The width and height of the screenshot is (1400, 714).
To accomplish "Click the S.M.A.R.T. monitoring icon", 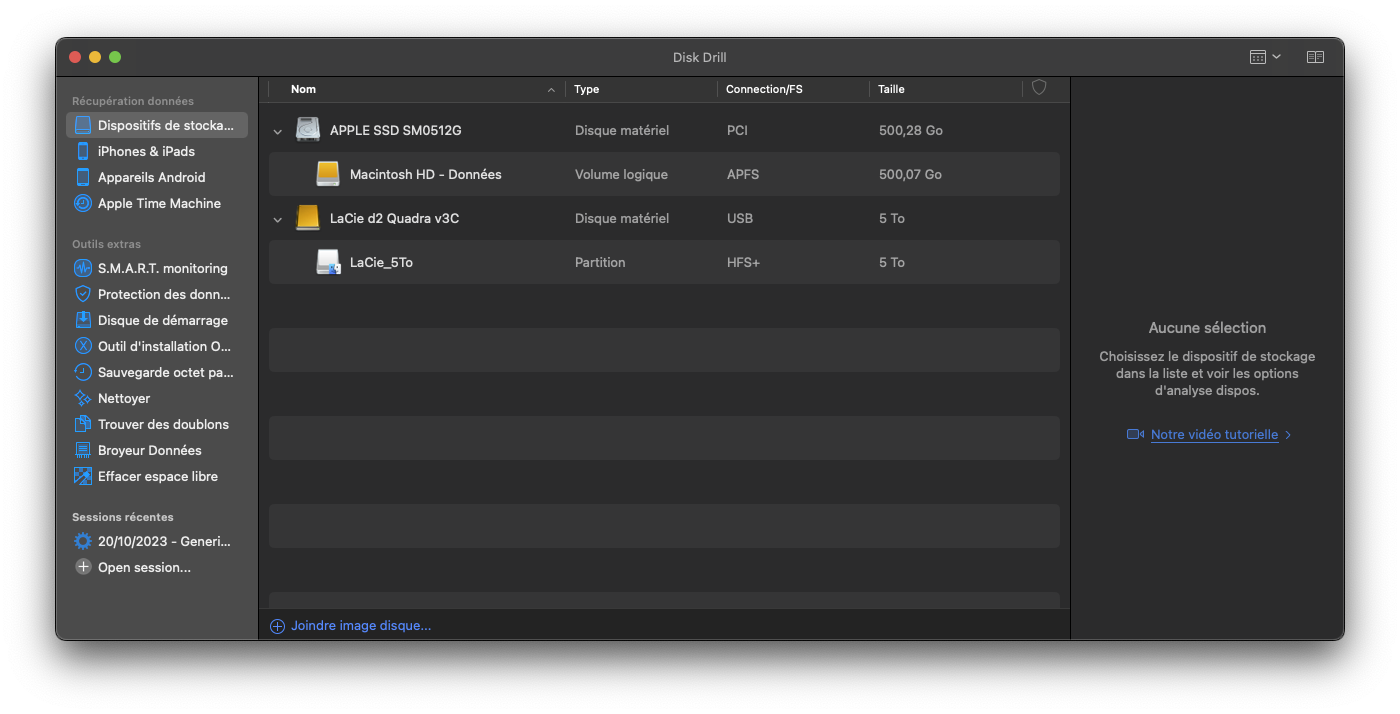I will 83,268.
